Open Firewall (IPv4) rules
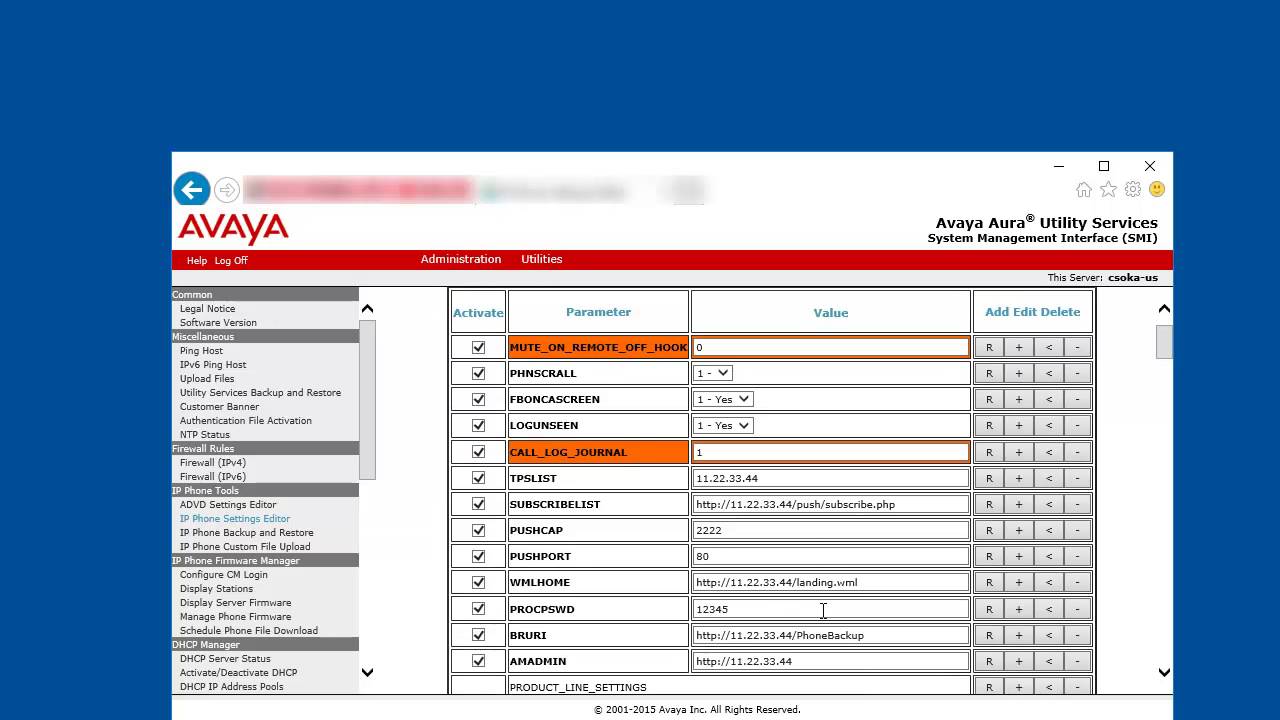 (x=212, y=463)
